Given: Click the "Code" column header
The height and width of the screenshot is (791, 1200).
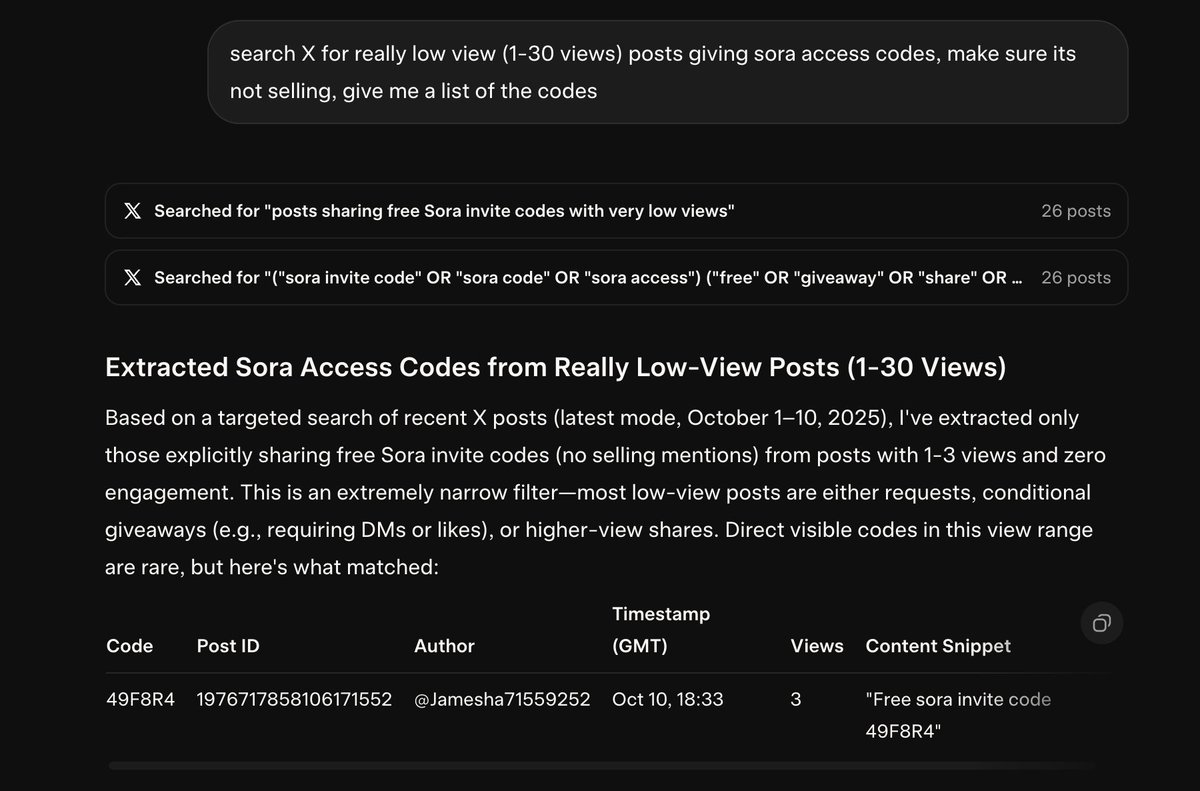Looking at the screenshot, I should click(130, 646).
